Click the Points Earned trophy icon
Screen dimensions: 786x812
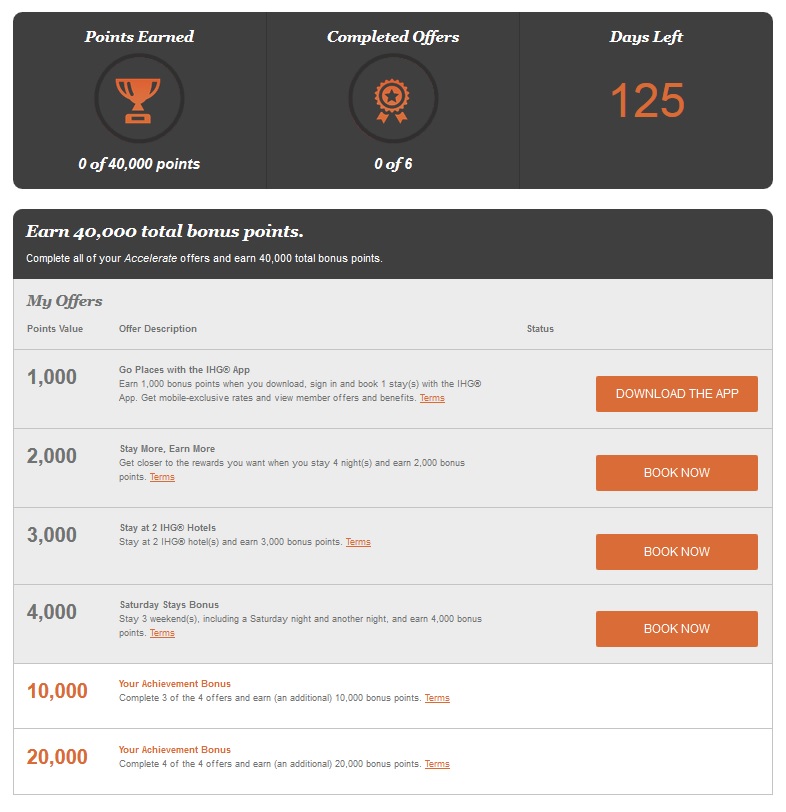pos(139,98)
